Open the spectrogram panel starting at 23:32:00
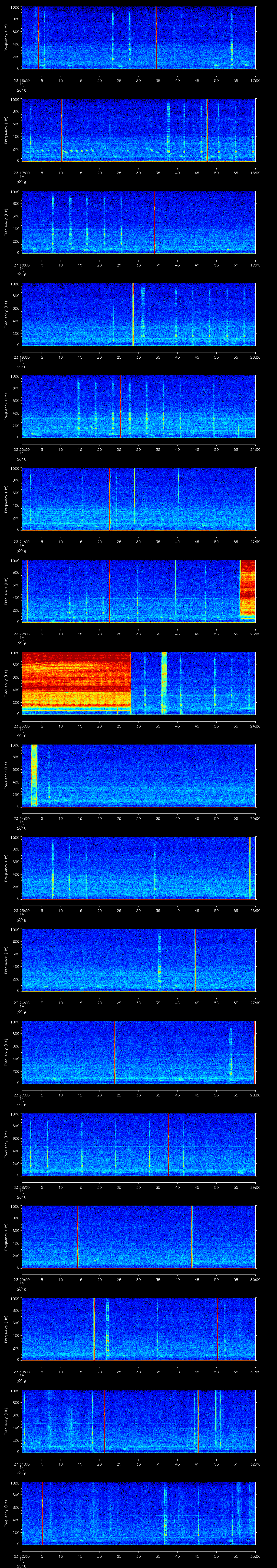Screen dimensions: 277x1568 click(138, 1513)
